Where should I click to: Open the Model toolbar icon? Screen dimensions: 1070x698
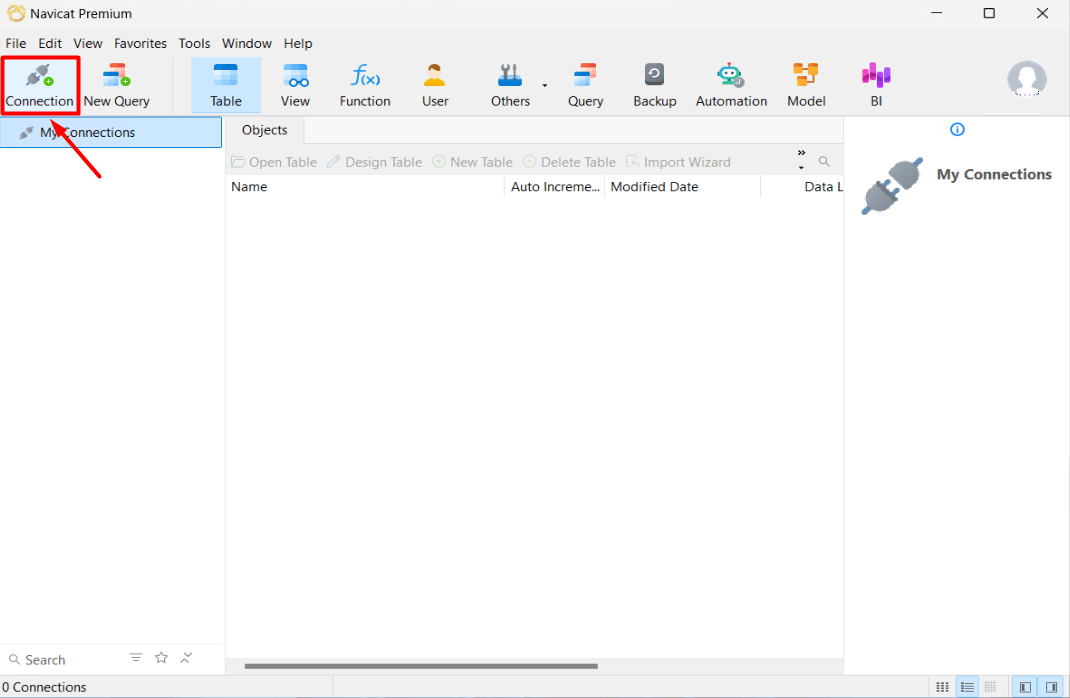coord(806,85)
